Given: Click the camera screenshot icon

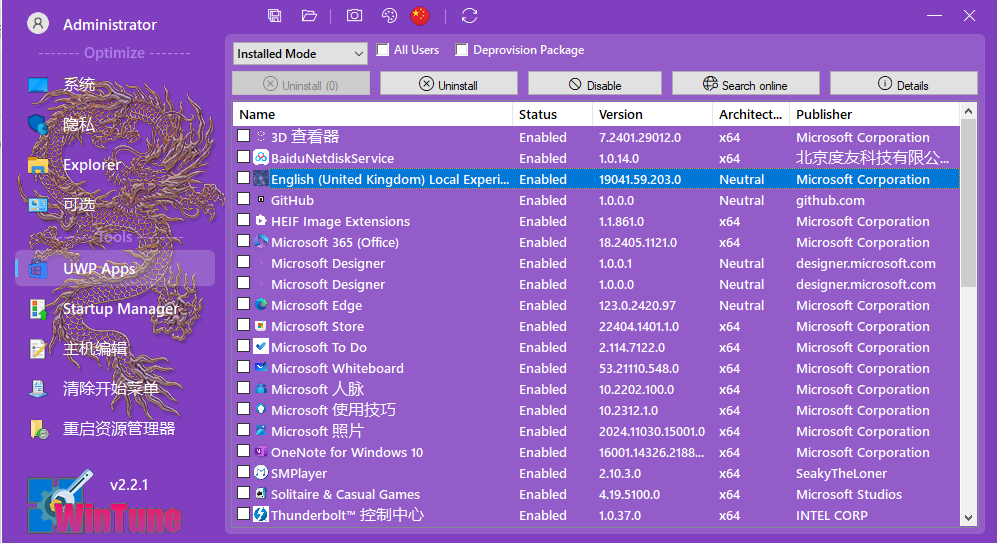Looking at the screenshot, I should click(x=354, y=15).
